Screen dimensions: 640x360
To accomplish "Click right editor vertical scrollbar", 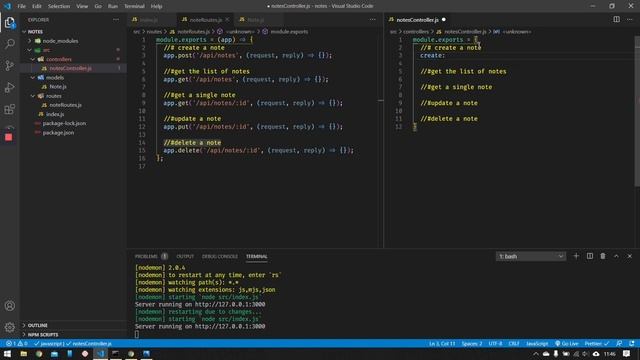I will (x=637, y=112).
